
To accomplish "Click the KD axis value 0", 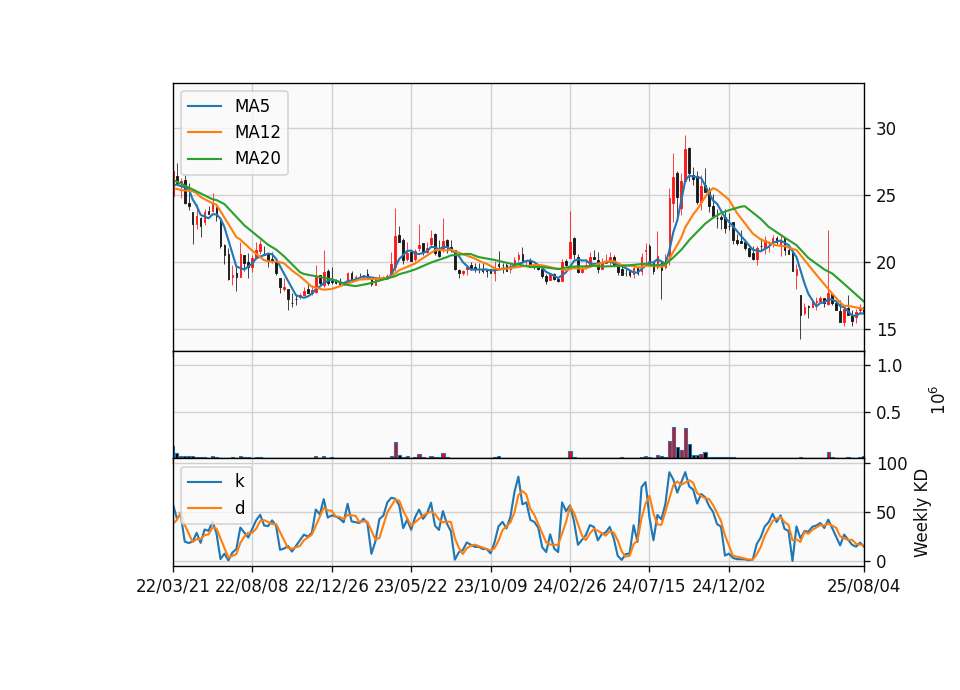I will pyautogui.click(x=882, y=561).
